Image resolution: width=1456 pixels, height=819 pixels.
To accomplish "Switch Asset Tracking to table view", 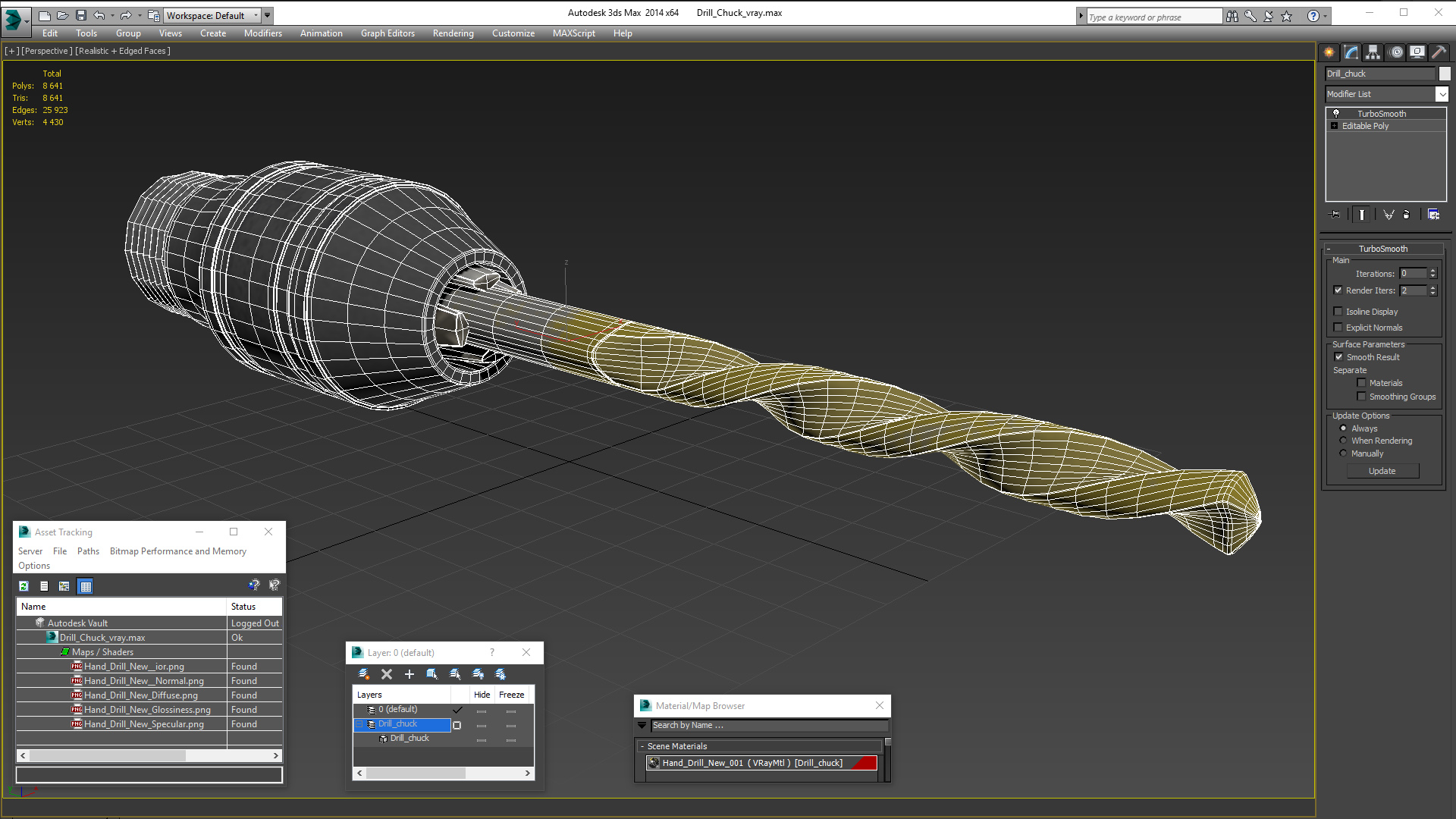I will tap(85, 586).
